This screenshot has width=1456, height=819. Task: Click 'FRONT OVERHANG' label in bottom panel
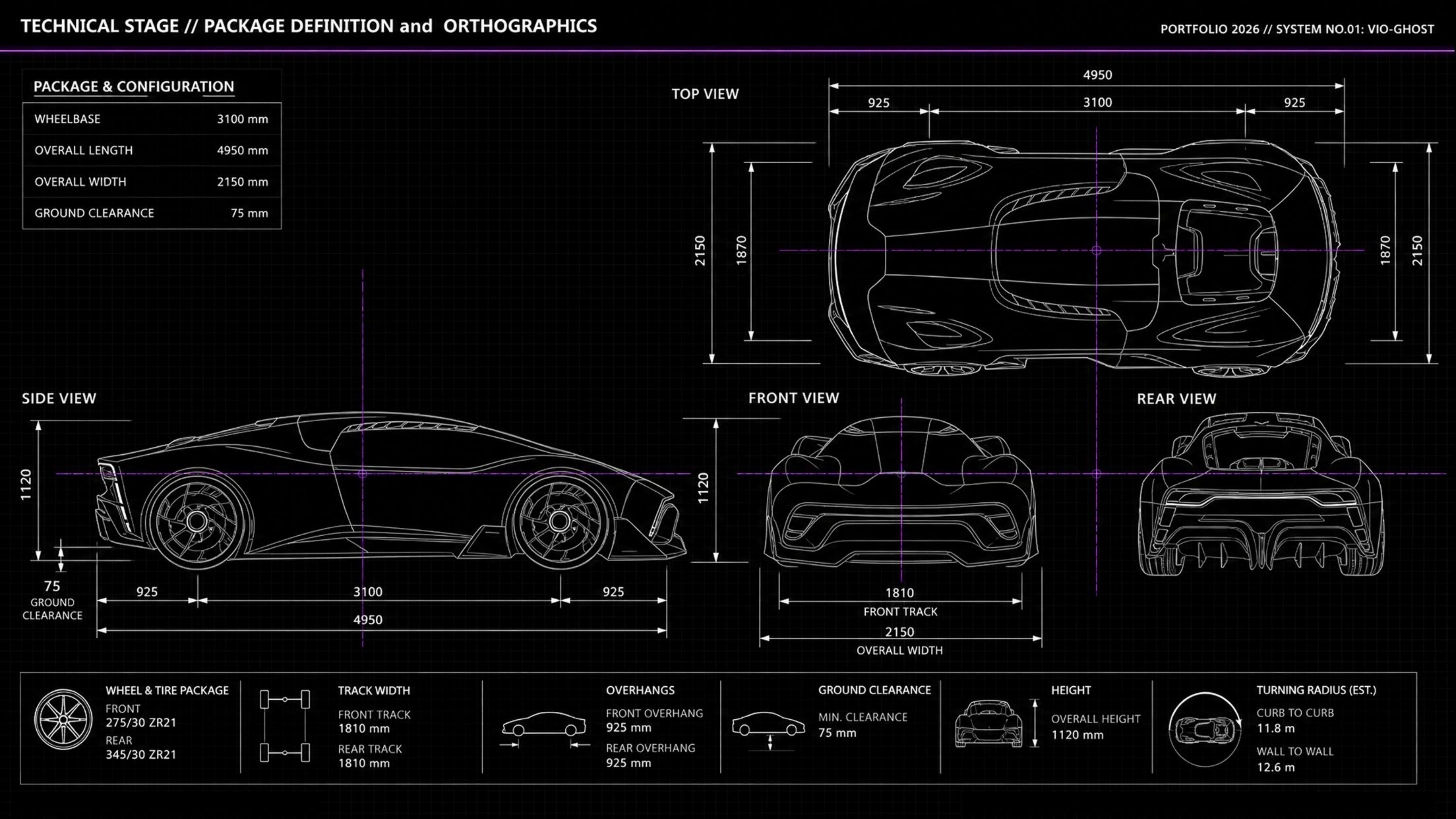tap(655, 713)
